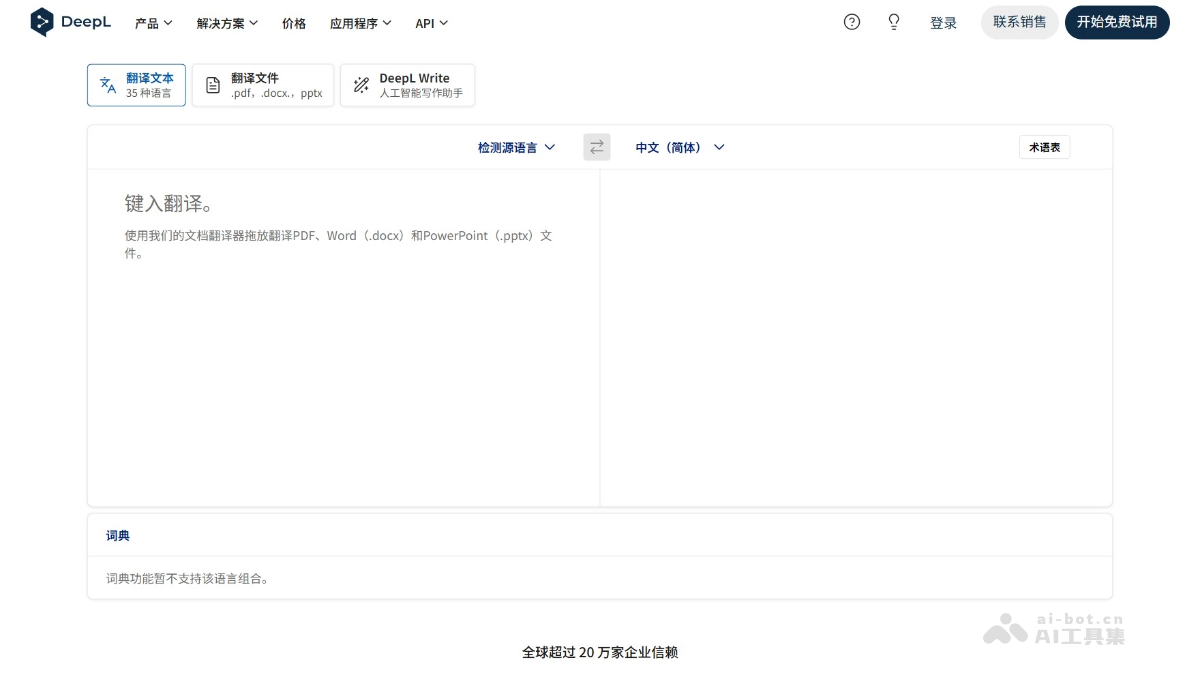Click the 登录 login link
1200x675 pixels.
[943, 23]
